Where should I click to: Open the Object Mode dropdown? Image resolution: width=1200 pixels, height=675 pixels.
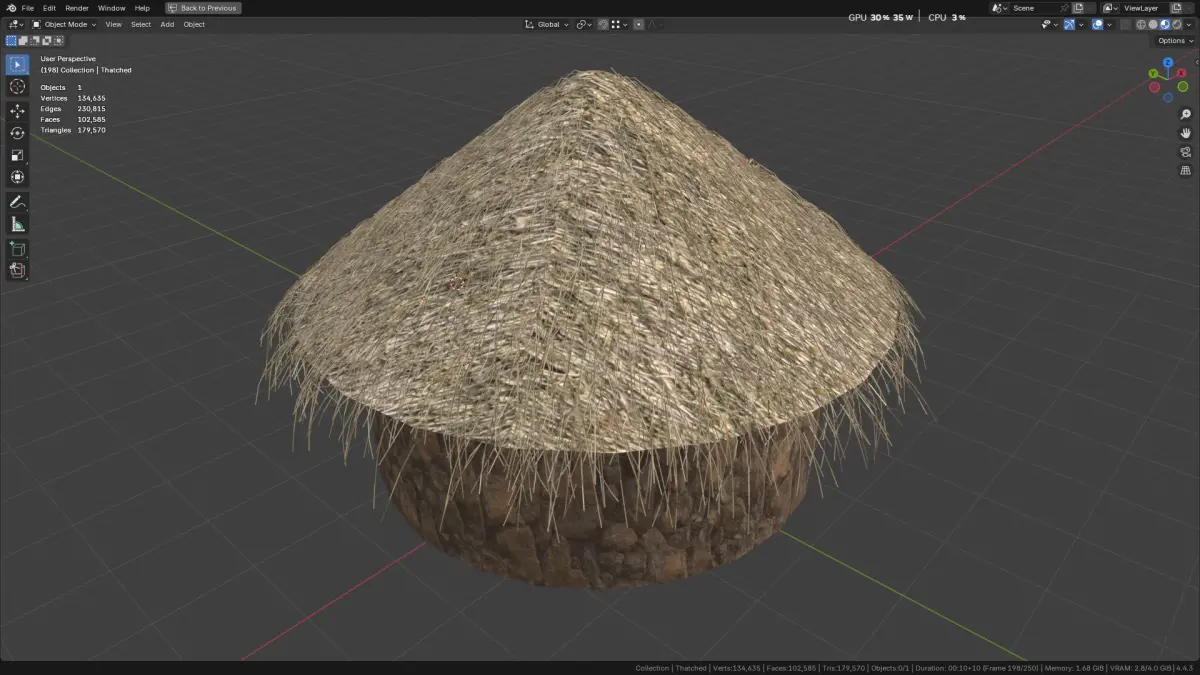64,24
